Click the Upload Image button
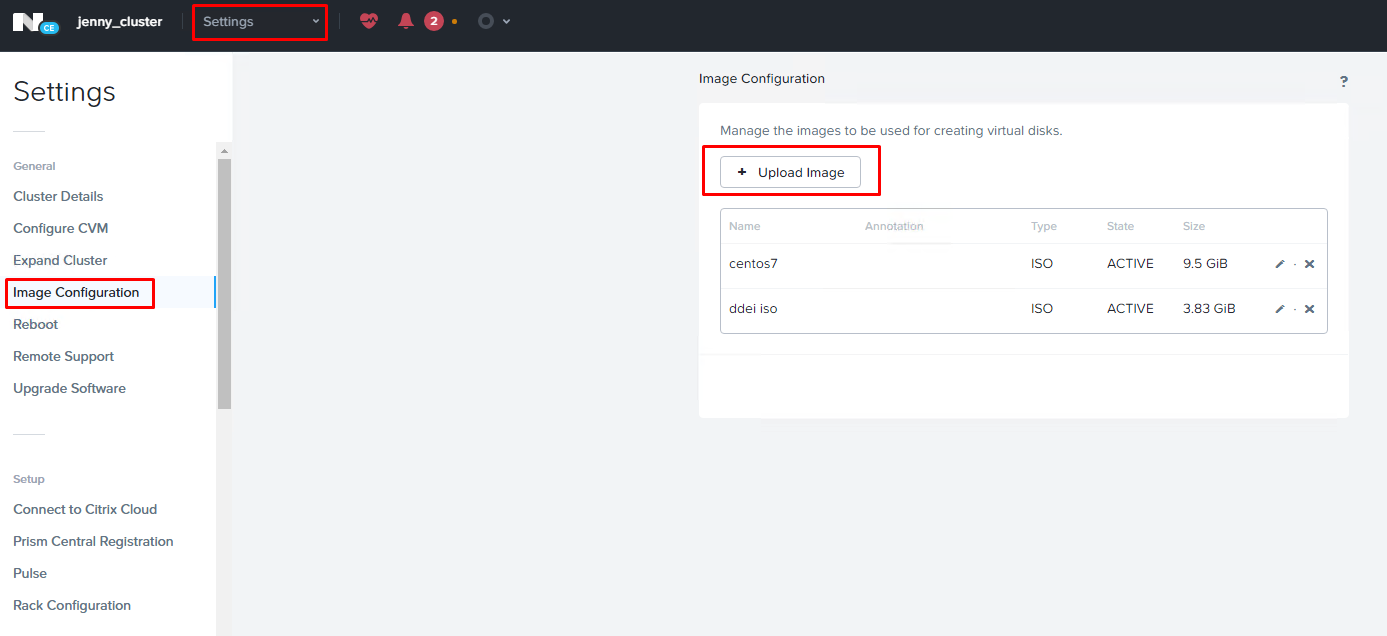 790,172
